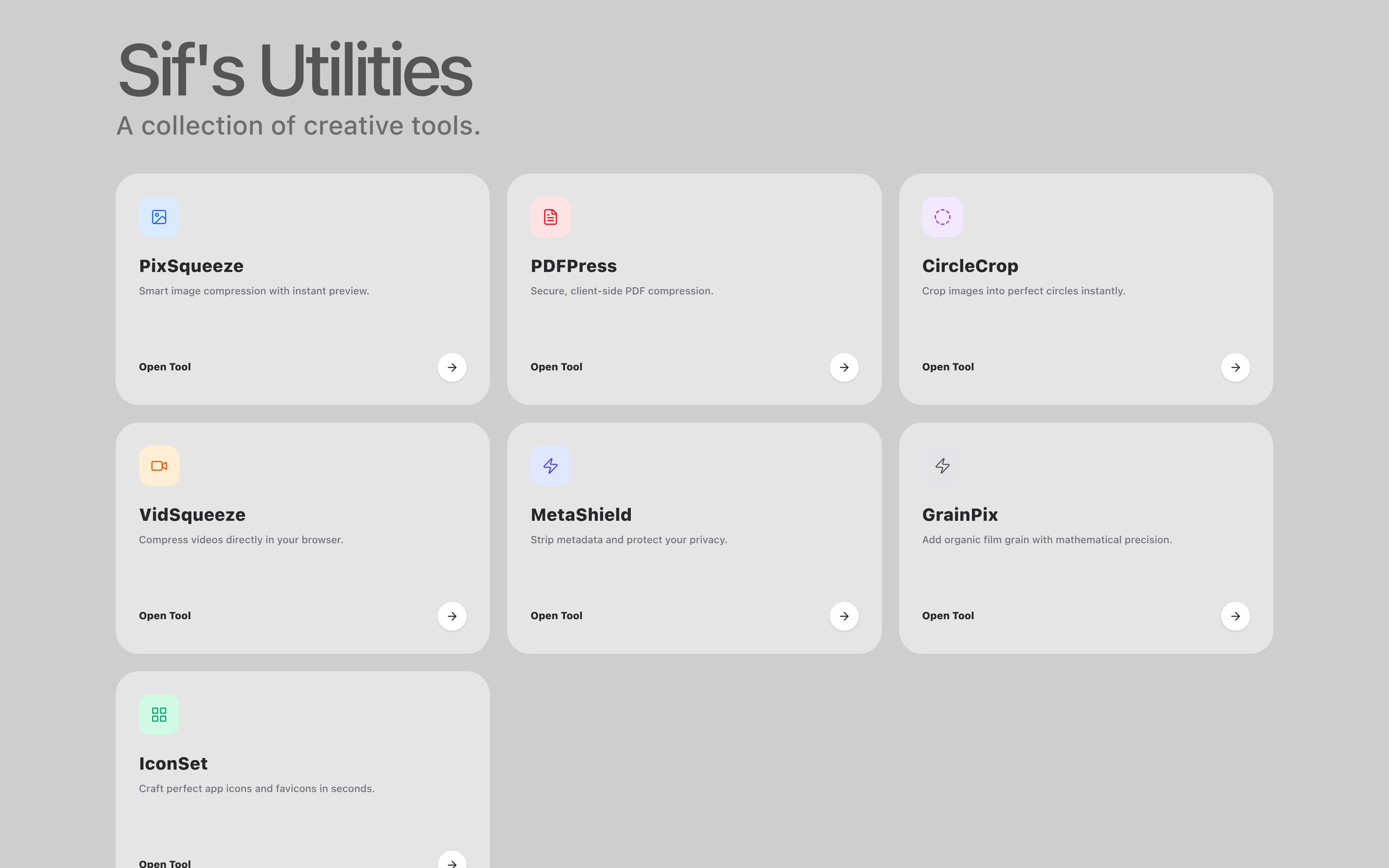Screen dimensions: 1389x868
Task: Click the arrow button on the CircleCrop card
Action: pyautogui.click(x=1236, y=367)
